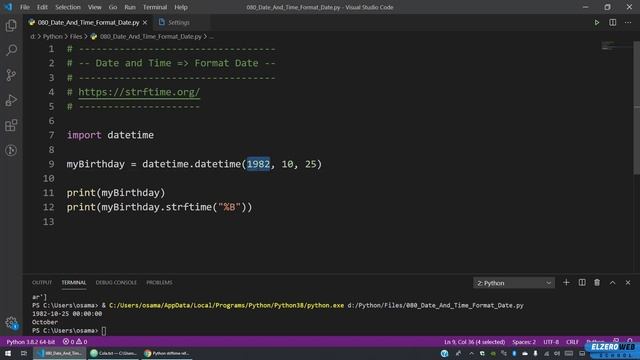Click the editor minimap

[x=616, y=45]
